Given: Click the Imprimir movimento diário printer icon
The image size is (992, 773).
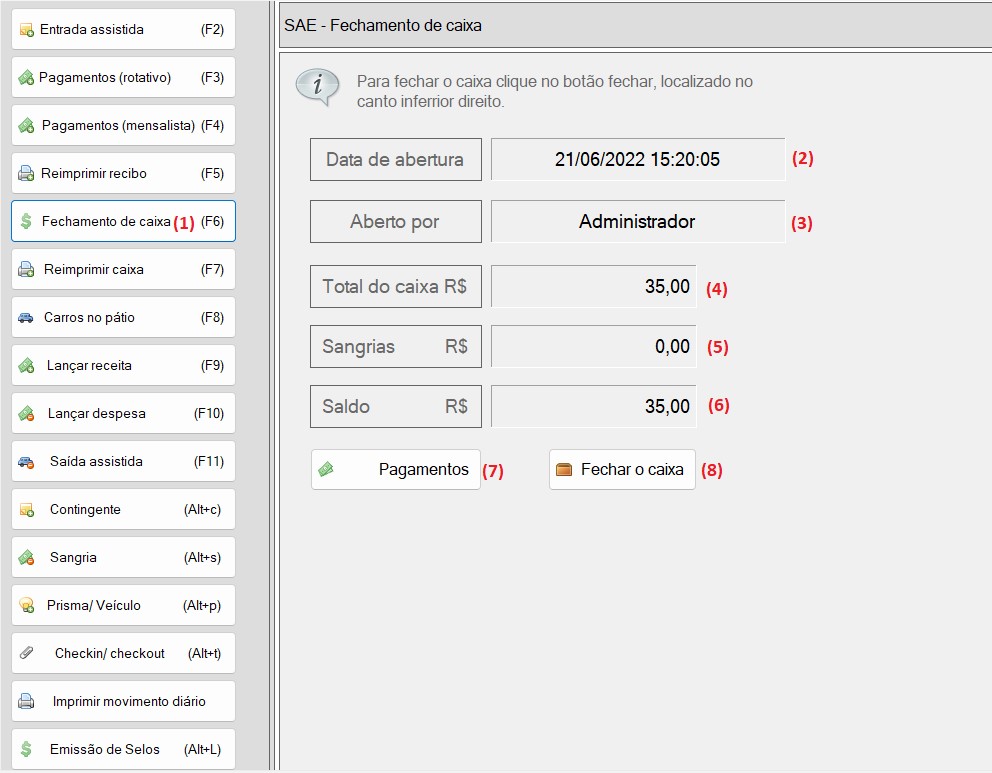Looking at the screenshot, I should [x=26, y=701].
